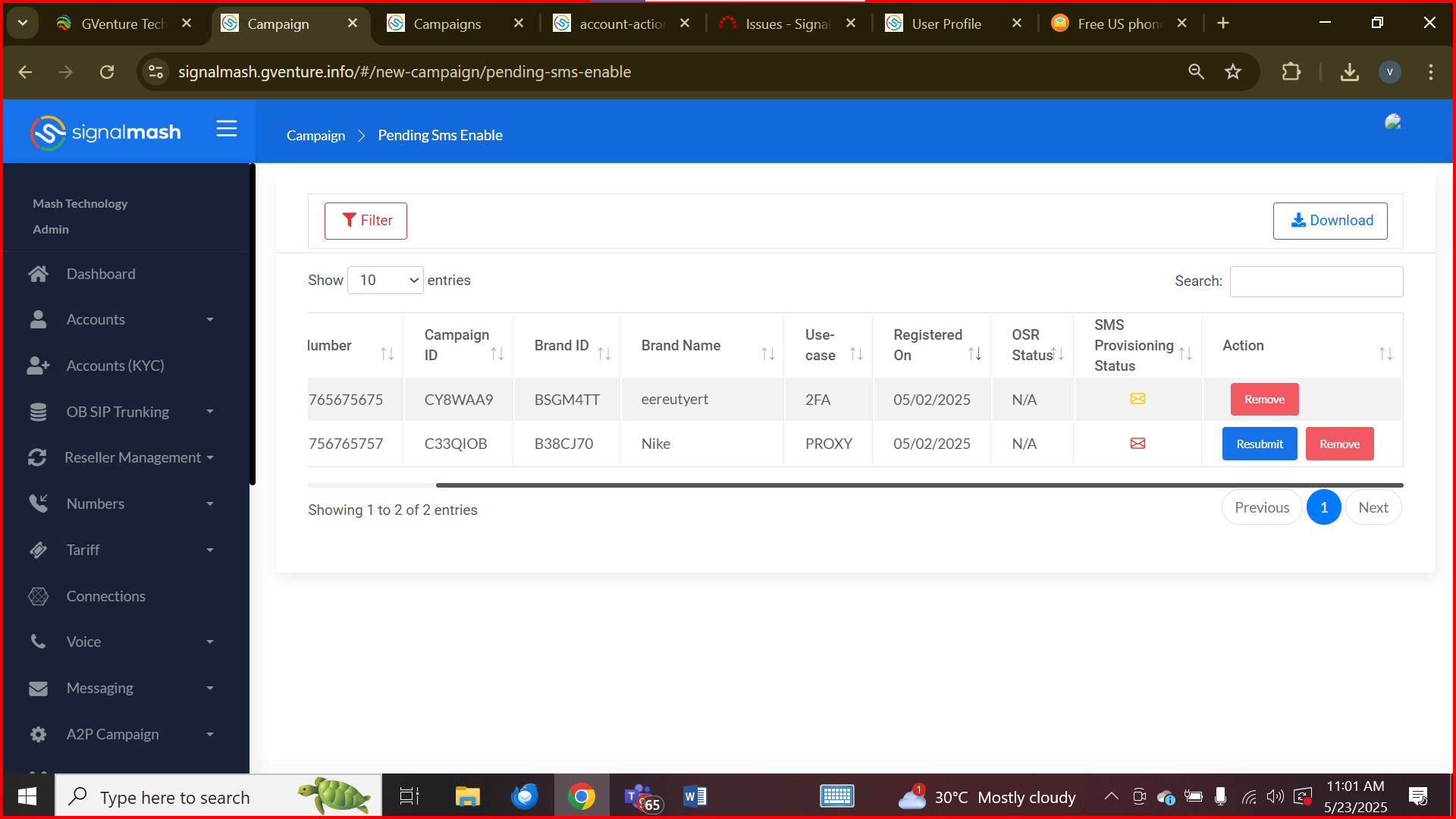Click the Download button
This screenshot has height=819, width=1456.
point(1330,221)
